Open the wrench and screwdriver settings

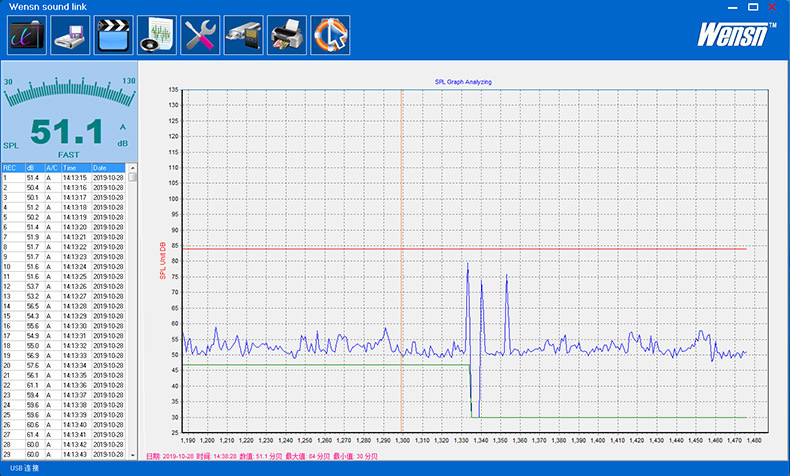200,35
